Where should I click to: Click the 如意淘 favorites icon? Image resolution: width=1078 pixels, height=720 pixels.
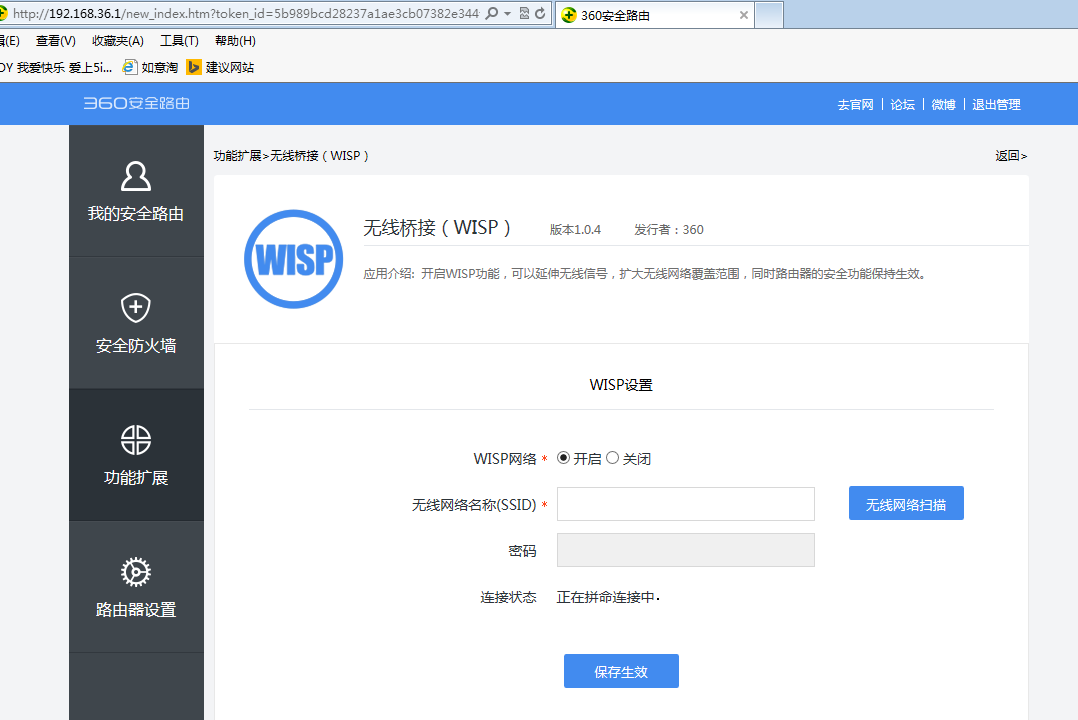coord(129,67)
